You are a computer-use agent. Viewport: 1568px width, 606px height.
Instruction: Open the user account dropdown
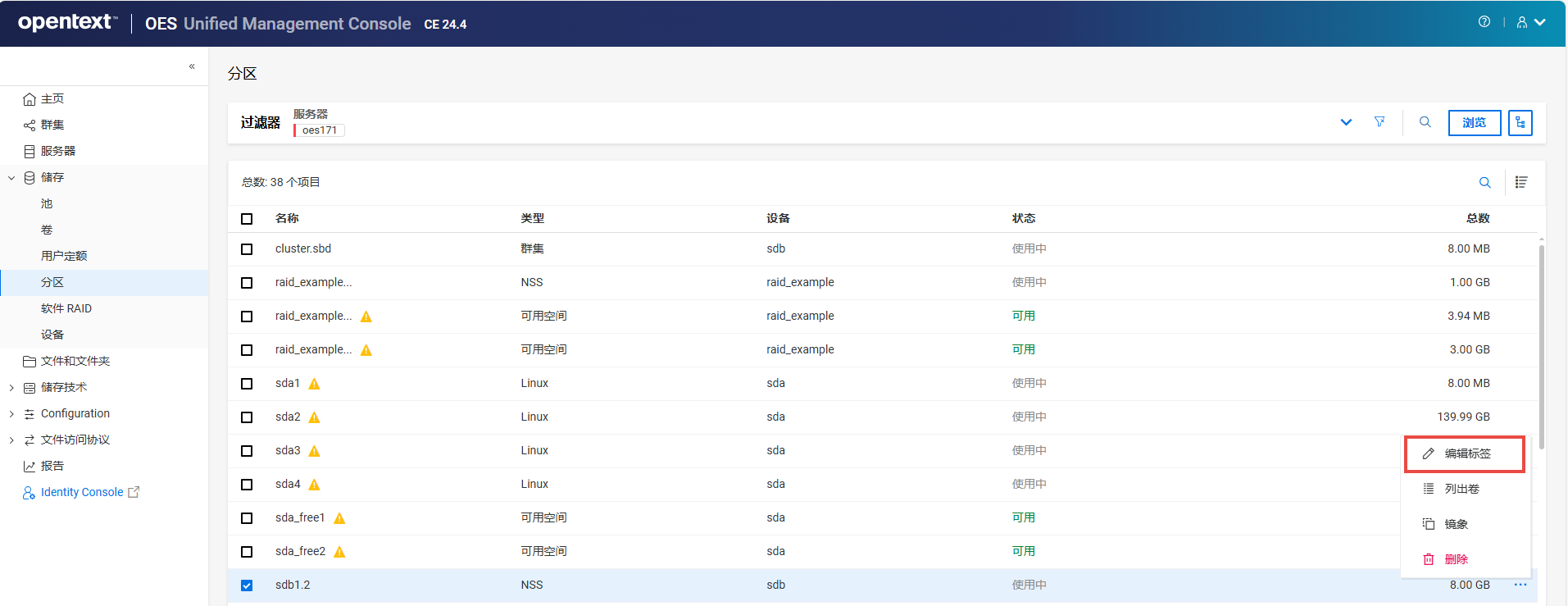click(1530, 22)
